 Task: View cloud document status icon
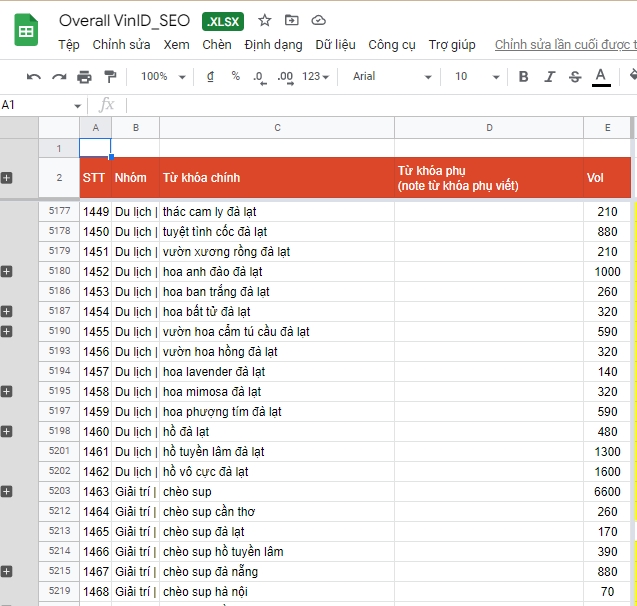click(x=318, y=20)
